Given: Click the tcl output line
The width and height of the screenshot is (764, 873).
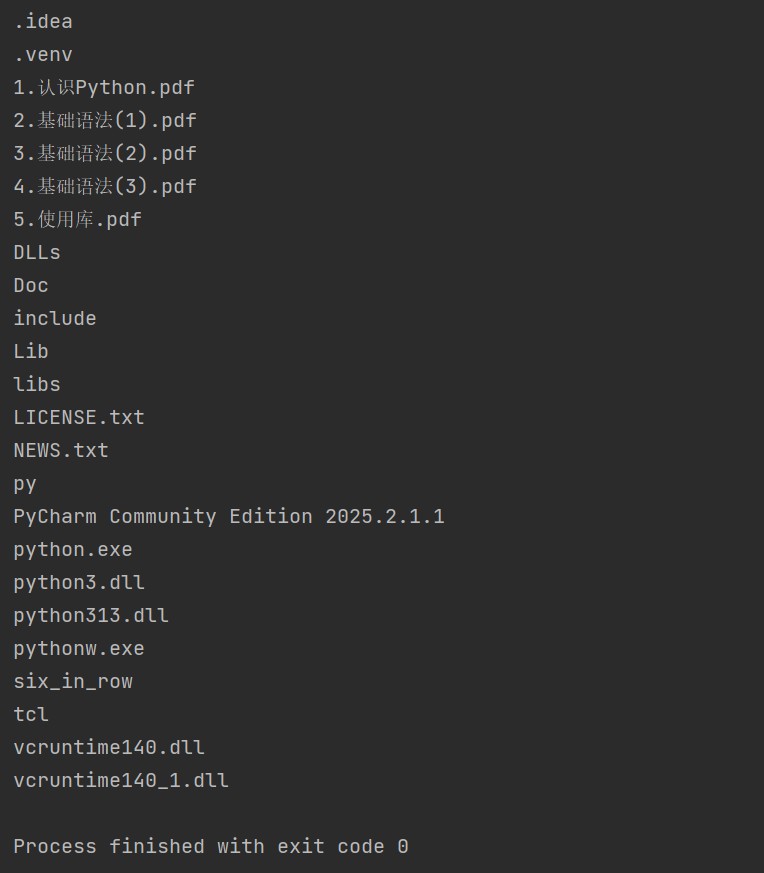Looking at the screenshot, I should [31, 715].
